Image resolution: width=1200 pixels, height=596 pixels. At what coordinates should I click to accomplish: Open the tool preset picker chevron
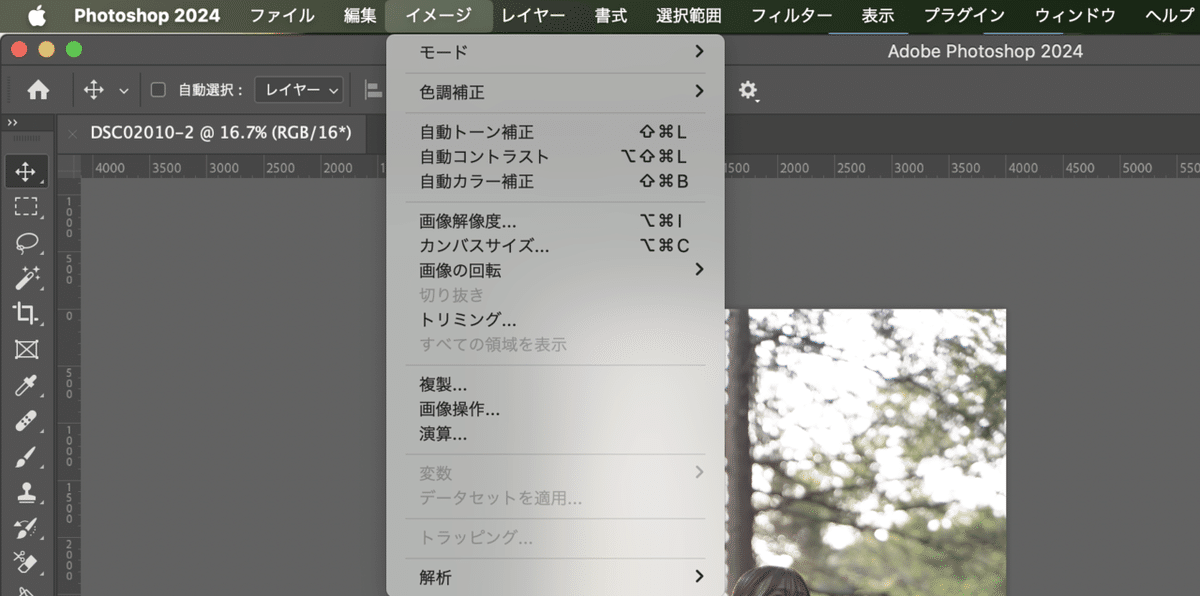point(124,90)
